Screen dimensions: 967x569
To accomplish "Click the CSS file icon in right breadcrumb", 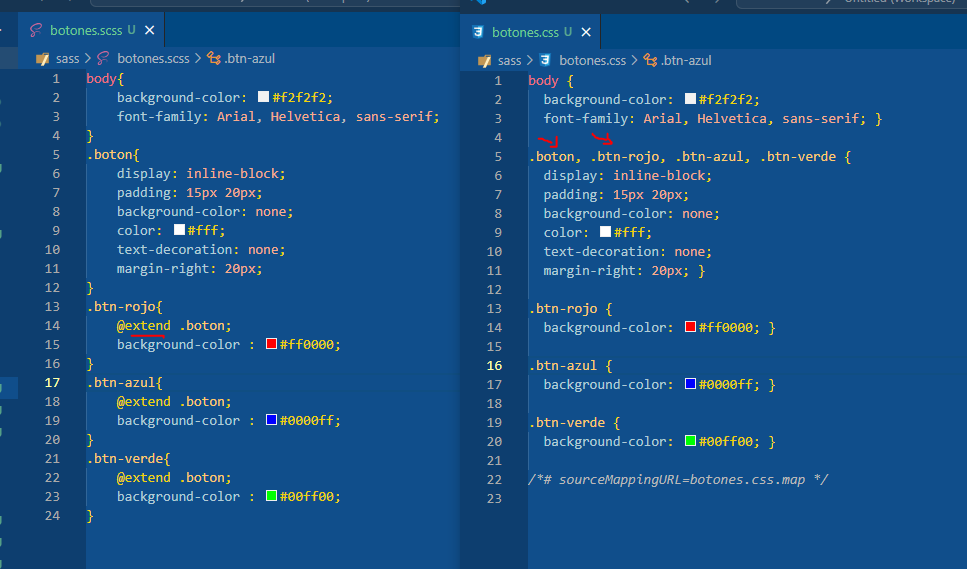I will (x=546, y=60).
